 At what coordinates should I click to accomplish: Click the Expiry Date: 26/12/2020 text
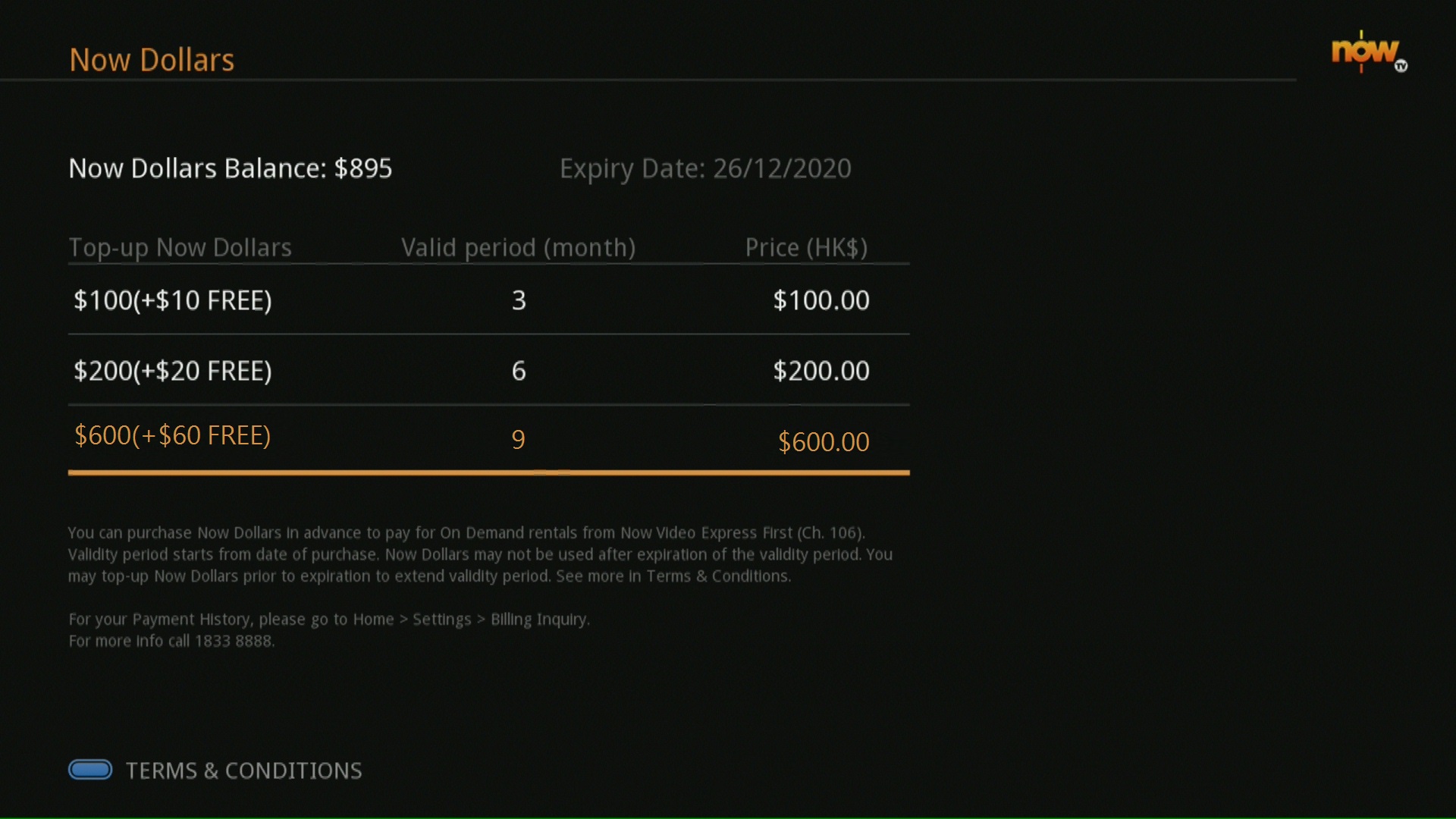pos(705,169)
